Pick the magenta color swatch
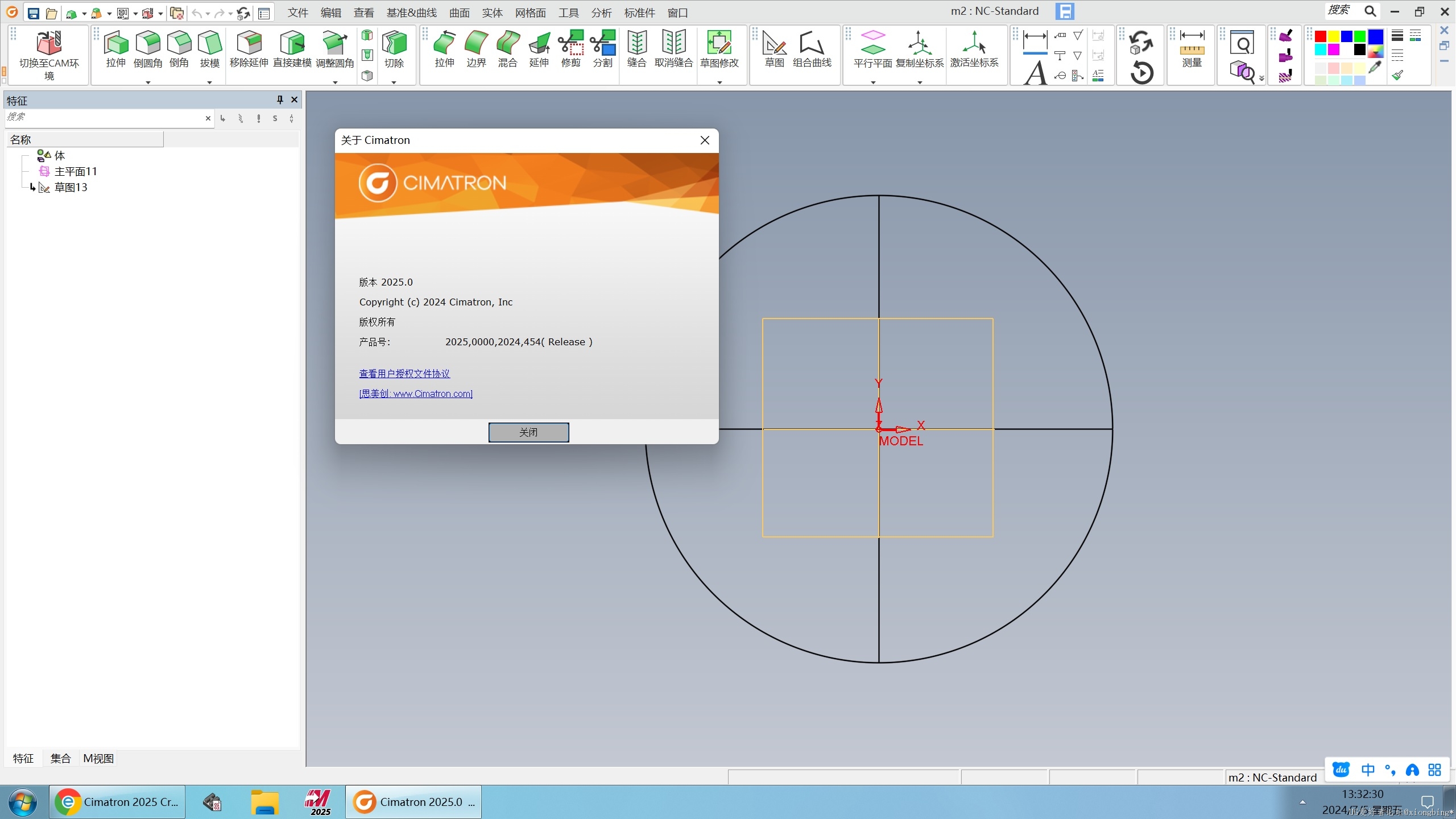Image resolution: width=1456 pixels, height=819 pixels. tap(1334, 49)
